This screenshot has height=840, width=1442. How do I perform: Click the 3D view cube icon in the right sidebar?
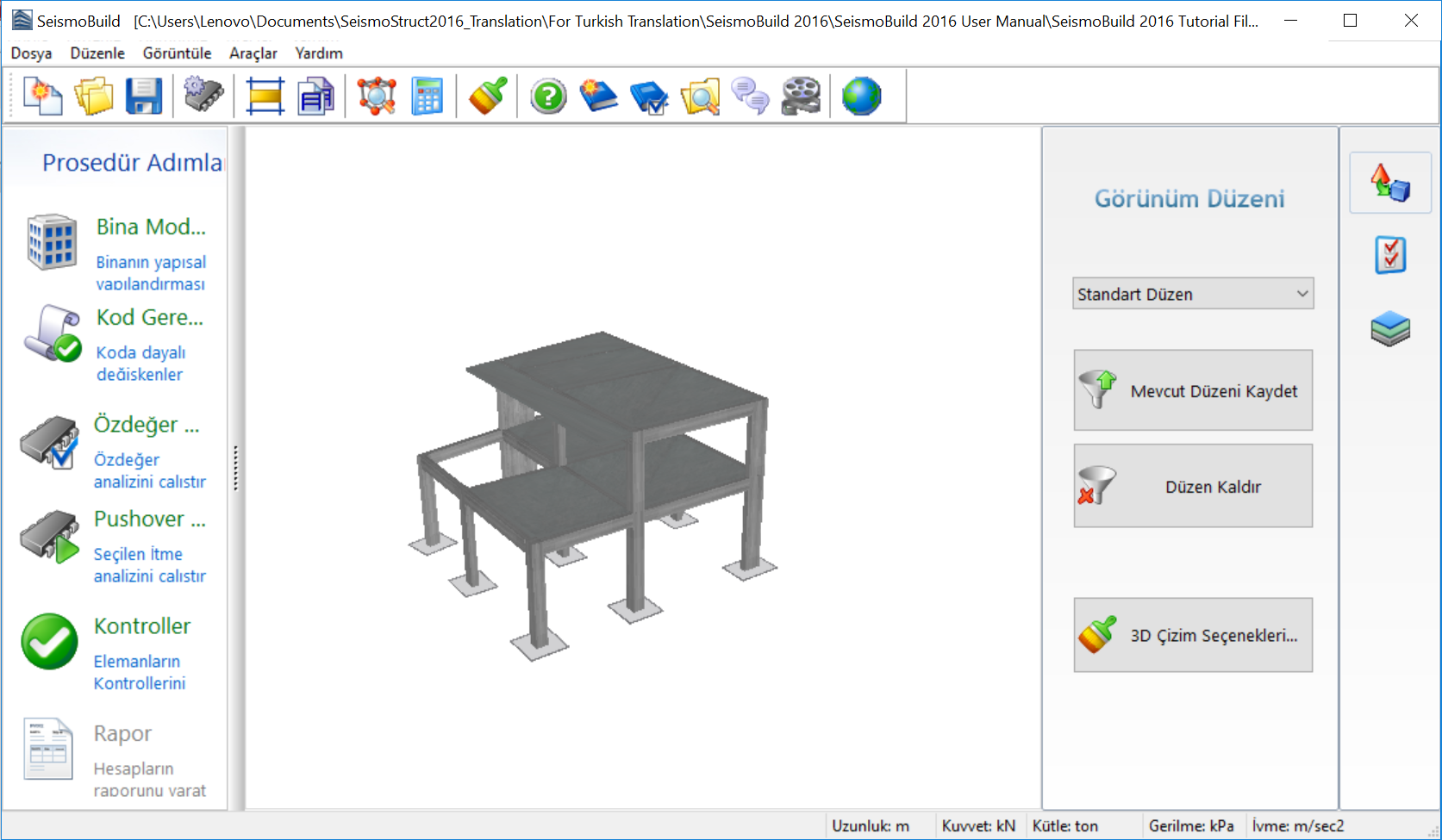coord(1390,183)
